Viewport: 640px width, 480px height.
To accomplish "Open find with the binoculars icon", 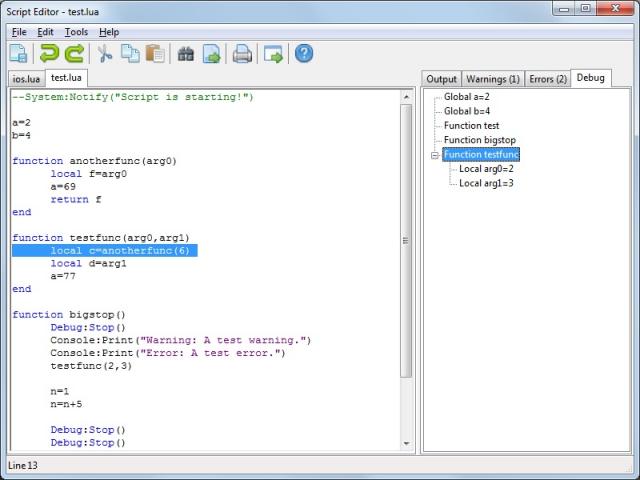I will click(x=185, y=54).
